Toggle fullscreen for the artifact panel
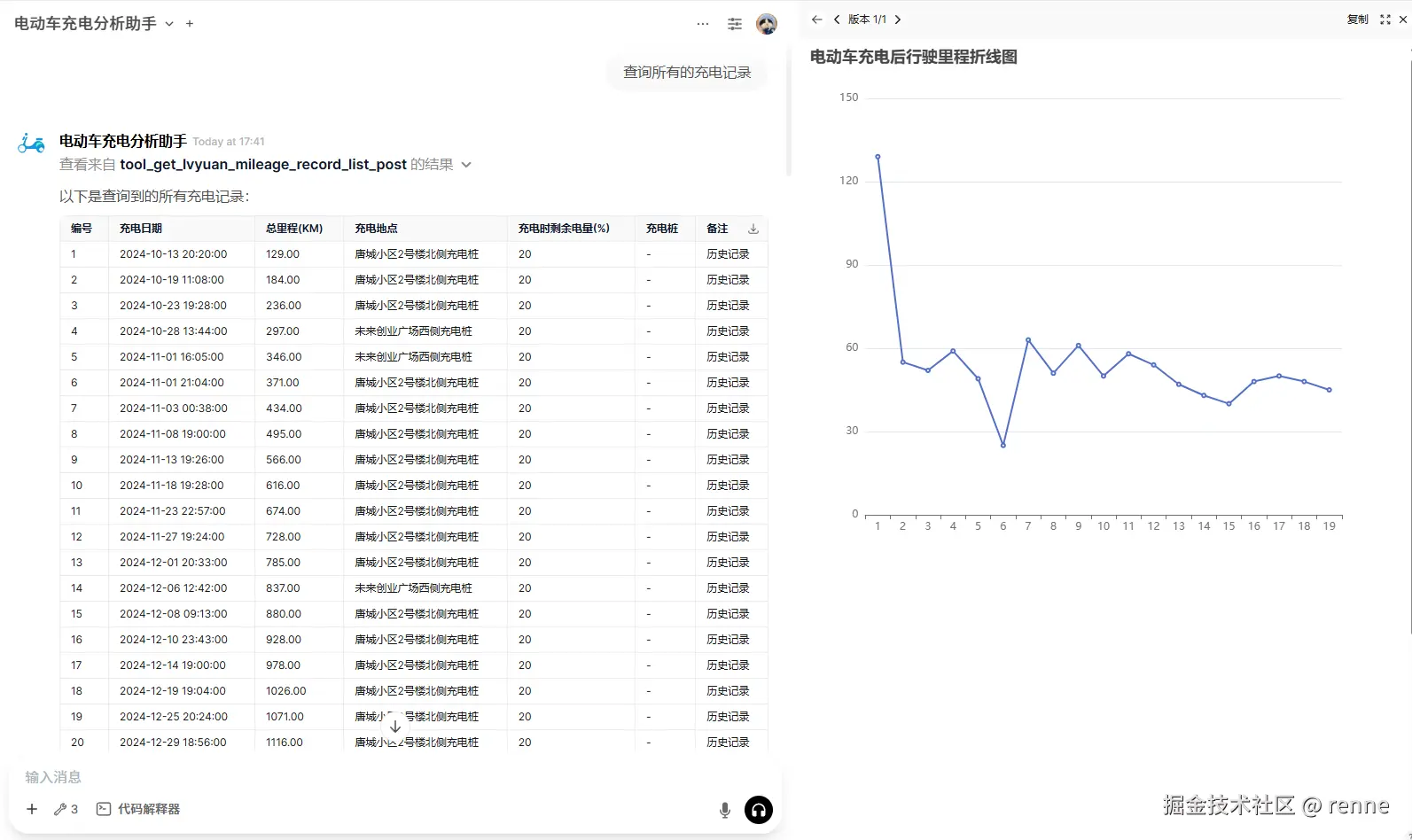Image resolution: width=1412 pixels, height=840 pixels. pos(1385,19)
